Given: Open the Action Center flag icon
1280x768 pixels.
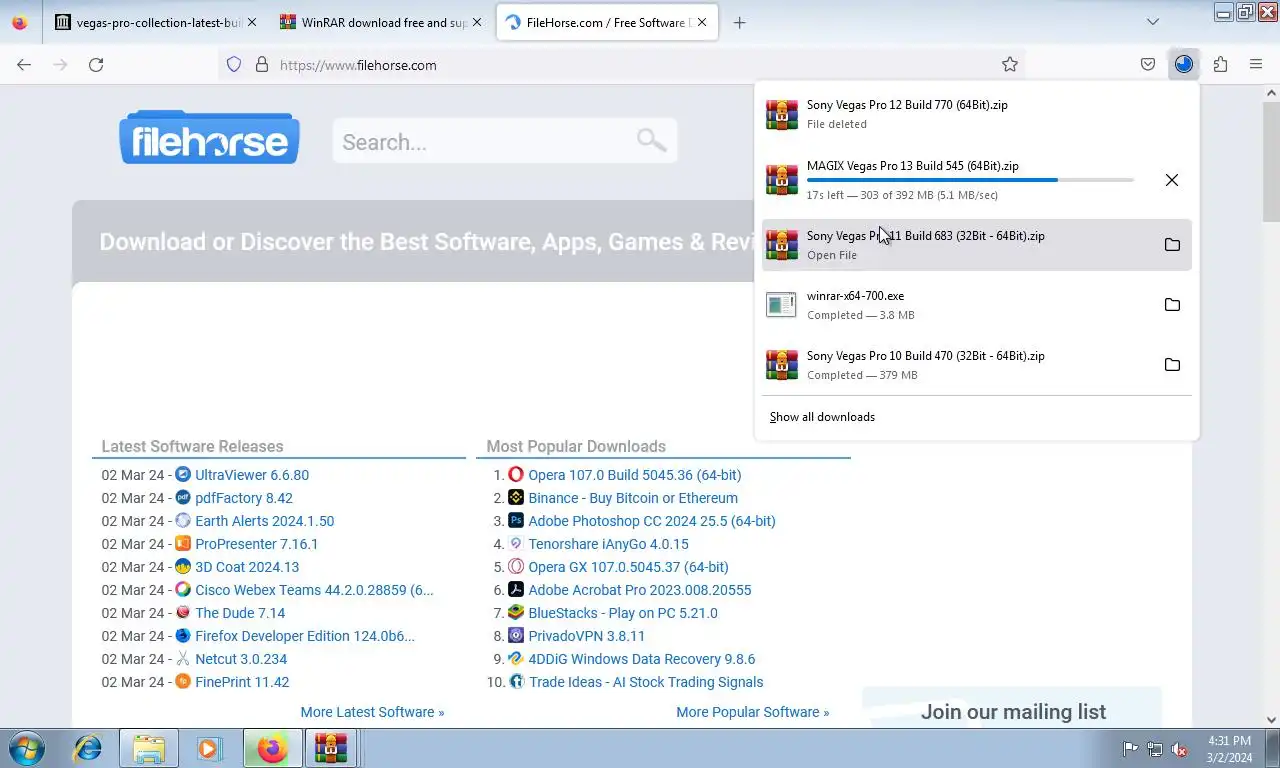Looking at the screenshot, I should click(1130, 749).
